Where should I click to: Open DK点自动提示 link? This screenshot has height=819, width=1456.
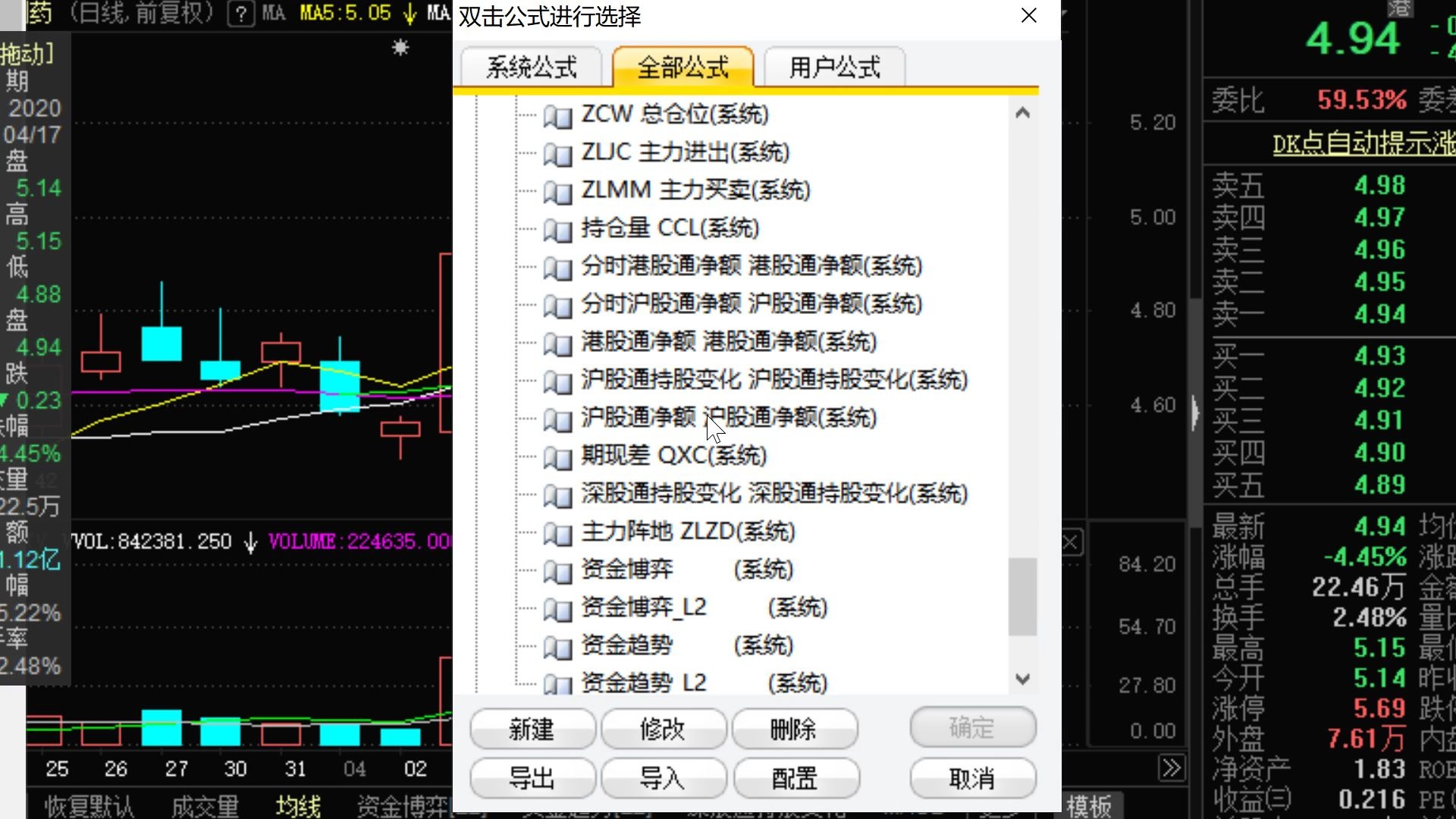[1363, 143]
